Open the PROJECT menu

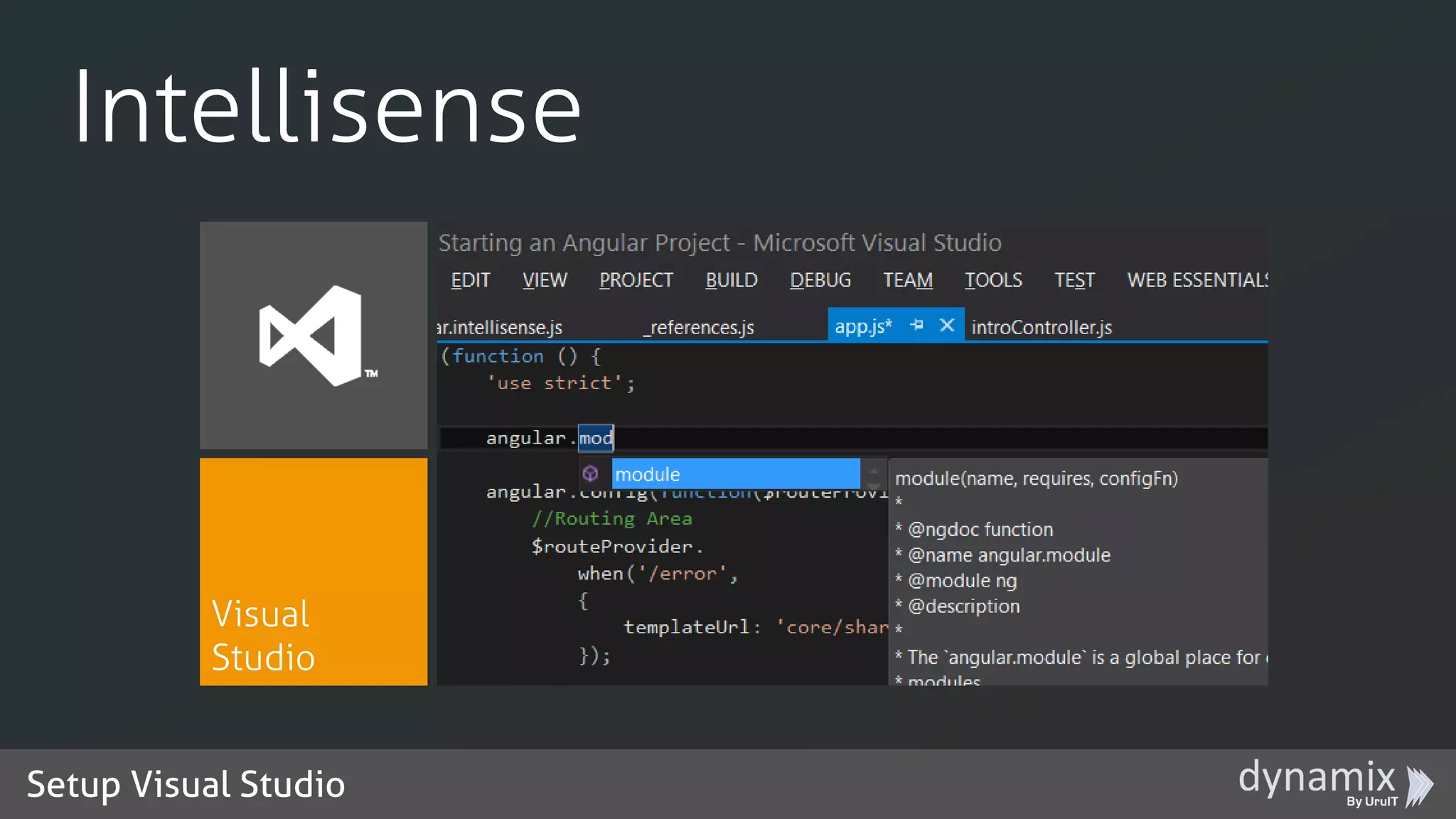point(636,280)
